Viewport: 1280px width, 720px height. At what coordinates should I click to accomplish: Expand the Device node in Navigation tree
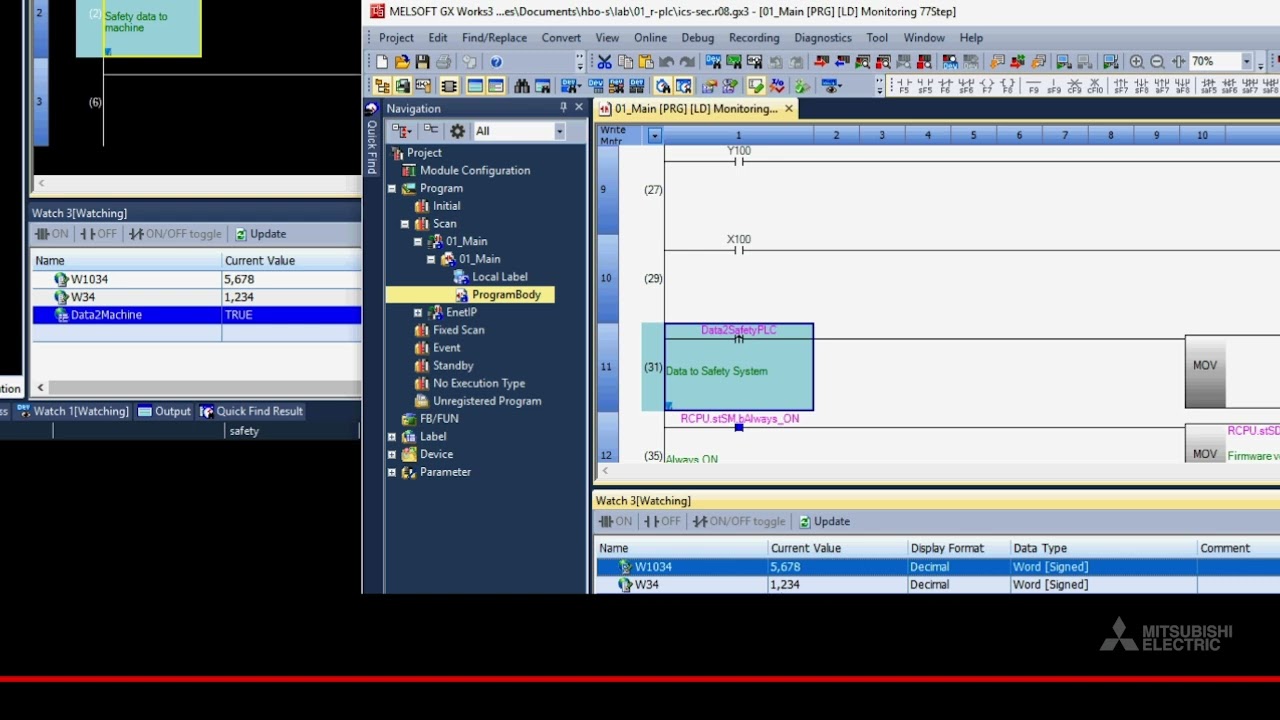pyautogui.click(x=392, y=455)
